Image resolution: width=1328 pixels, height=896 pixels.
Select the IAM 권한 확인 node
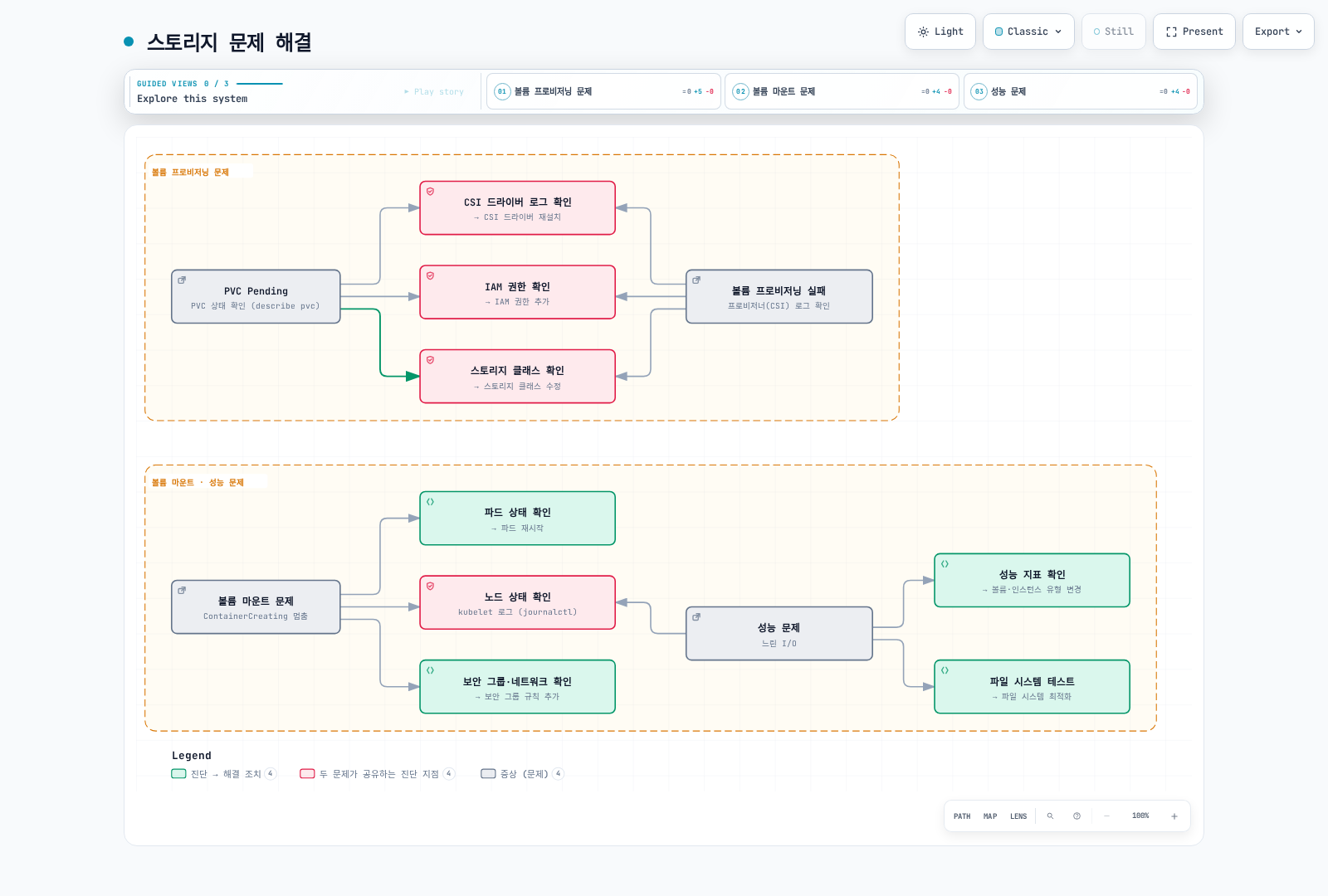[518, 292]
